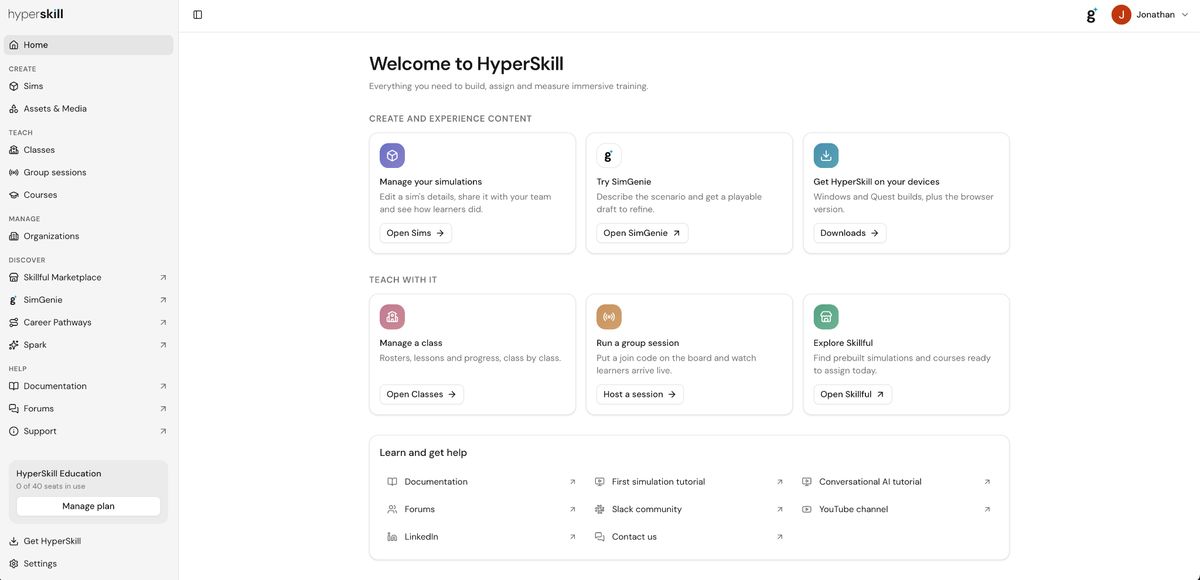Click the blue download card icon

(826, 156)
